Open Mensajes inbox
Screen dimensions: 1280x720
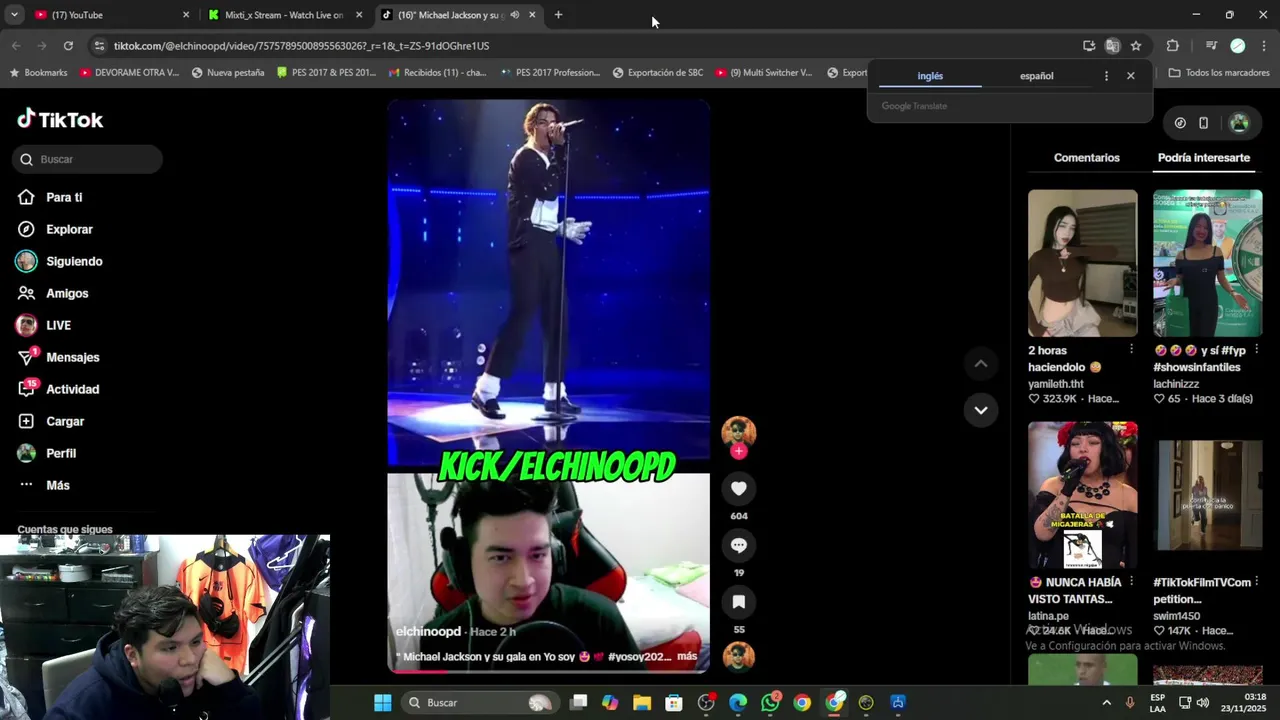[72, 357]
